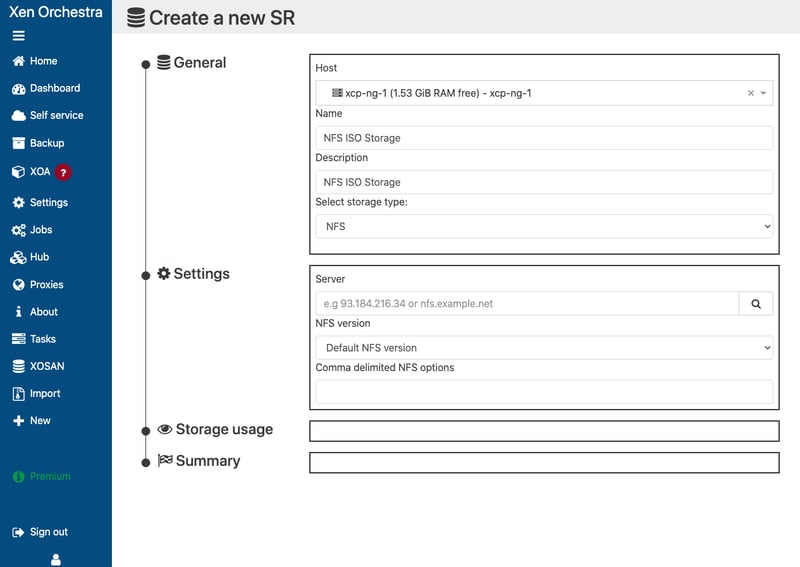This screenshot has height=567, width=800.
Task: Click the magnifier icon next to Server
Action: 756,304
